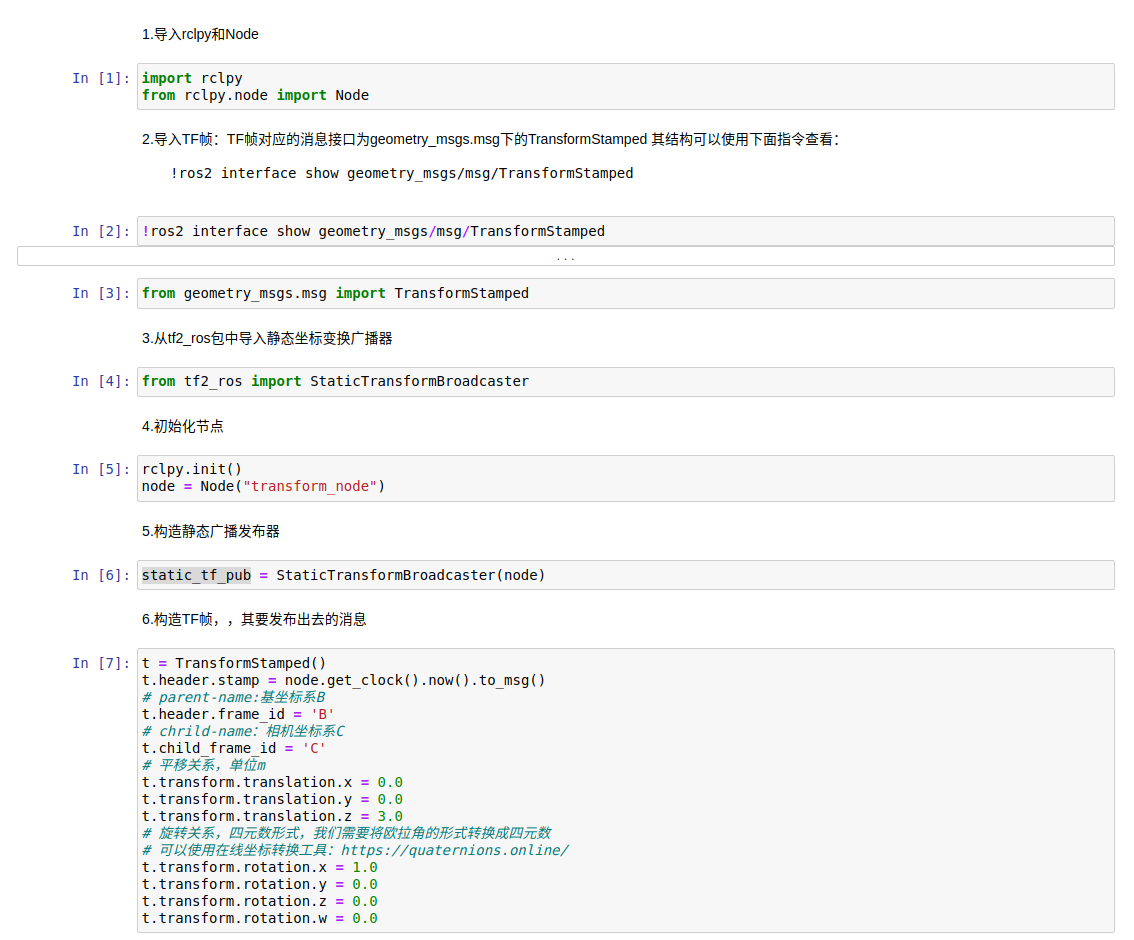
Task: Click the quaternions.online URL in the comment
Action: coord(455,850)
